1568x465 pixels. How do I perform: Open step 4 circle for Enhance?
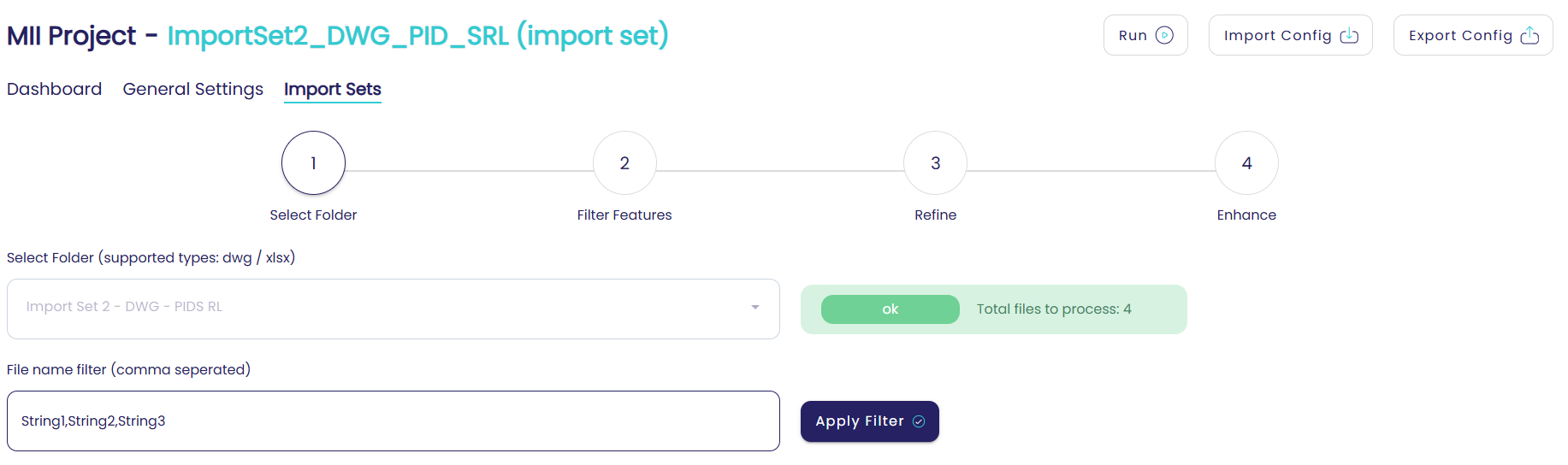pyautogui.click(x=1246, y=163)
